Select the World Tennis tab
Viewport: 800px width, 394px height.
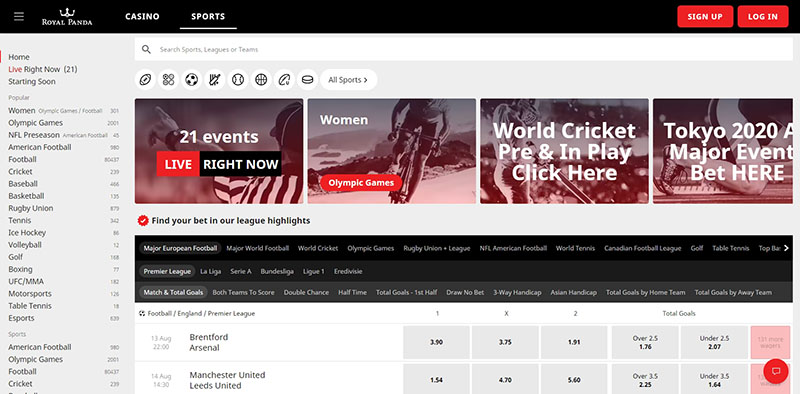(x=576, y=248)
